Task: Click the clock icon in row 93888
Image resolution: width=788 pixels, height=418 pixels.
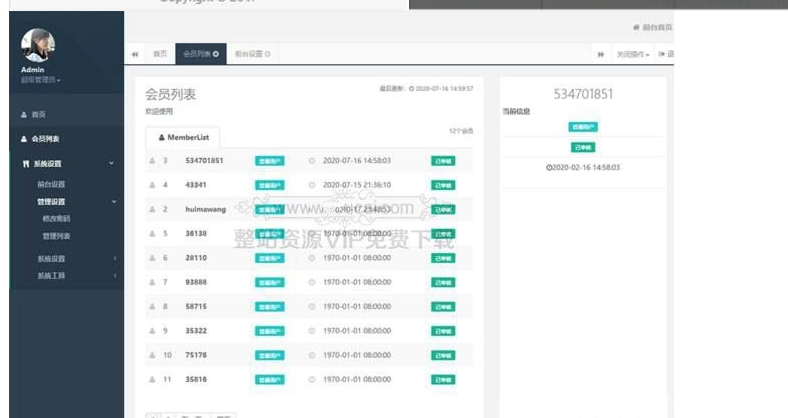Action: [x=312, y=282]
